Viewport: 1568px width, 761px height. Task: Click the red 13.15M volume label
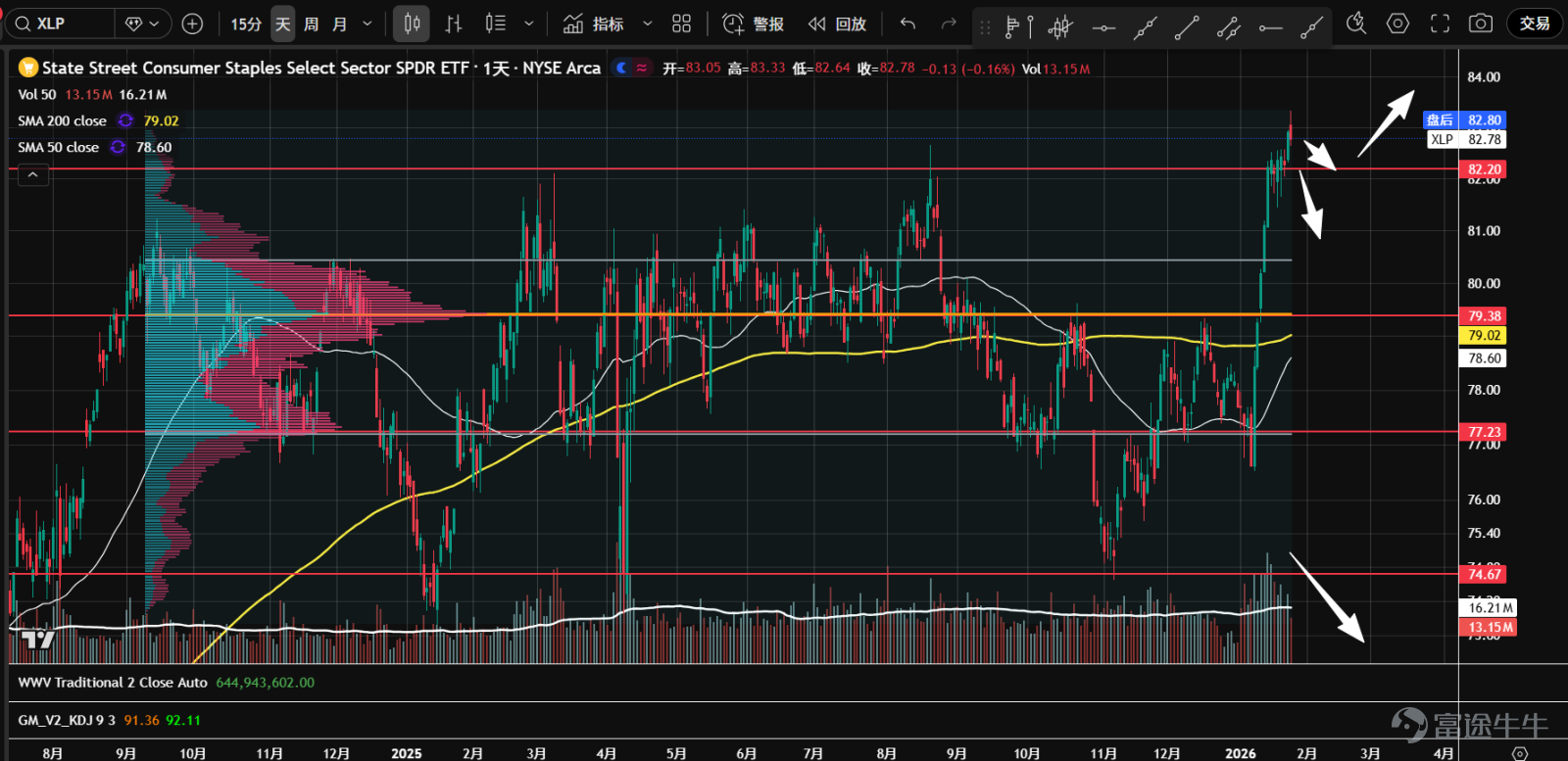coord(1490,627)
